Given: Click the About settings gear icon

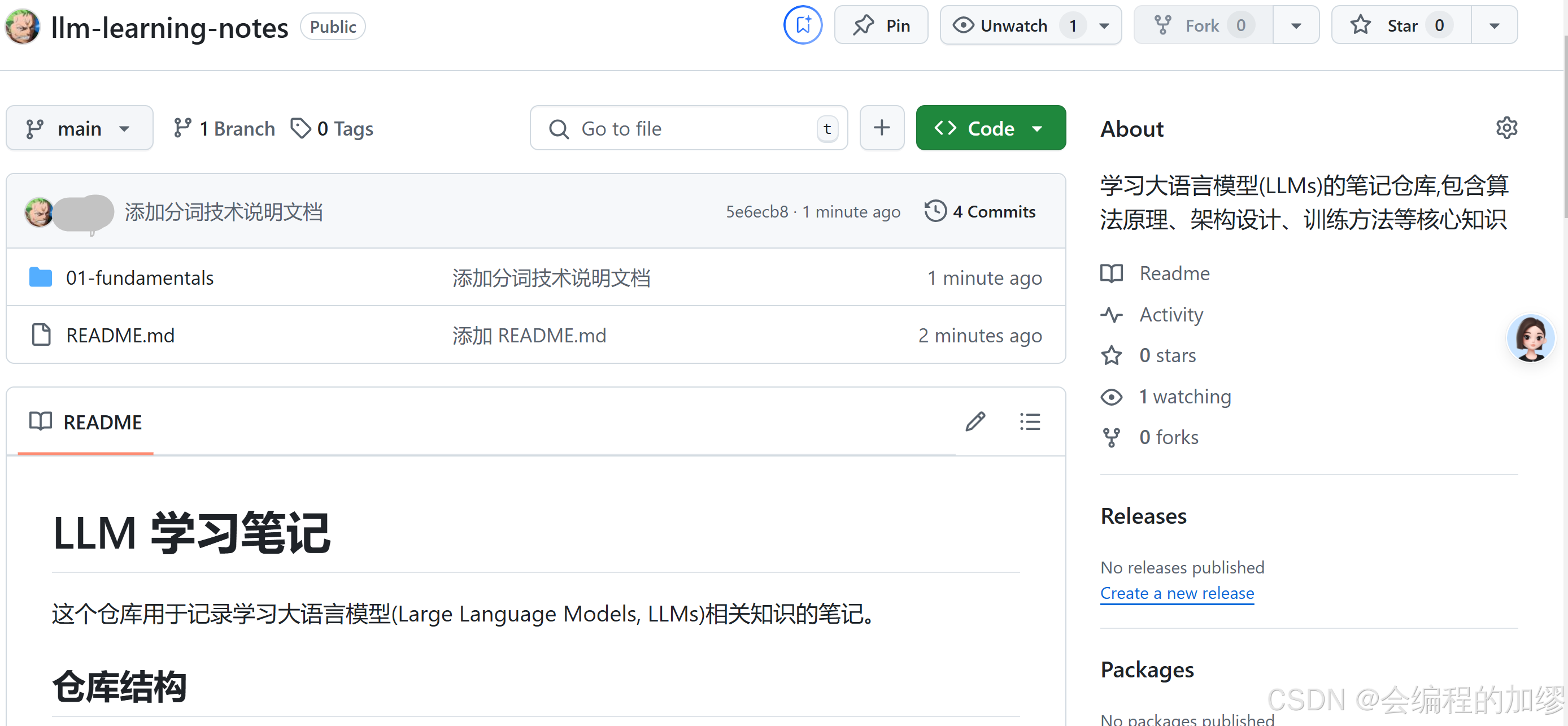Looking at the screenshot, I should 1506,128.
